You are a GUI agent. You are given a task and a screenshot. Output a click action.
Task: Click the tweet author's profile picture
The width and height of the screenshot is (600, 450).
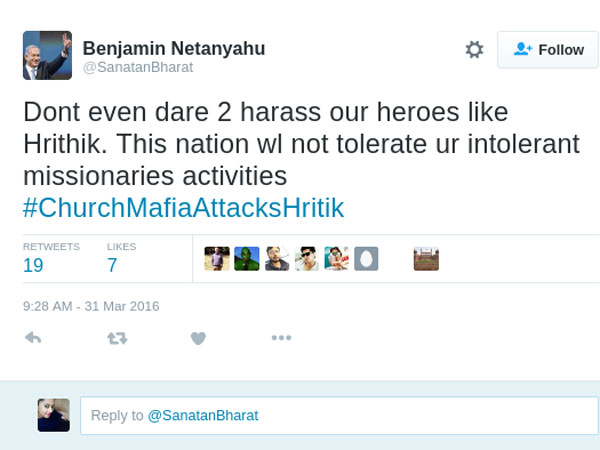[47, 55]
